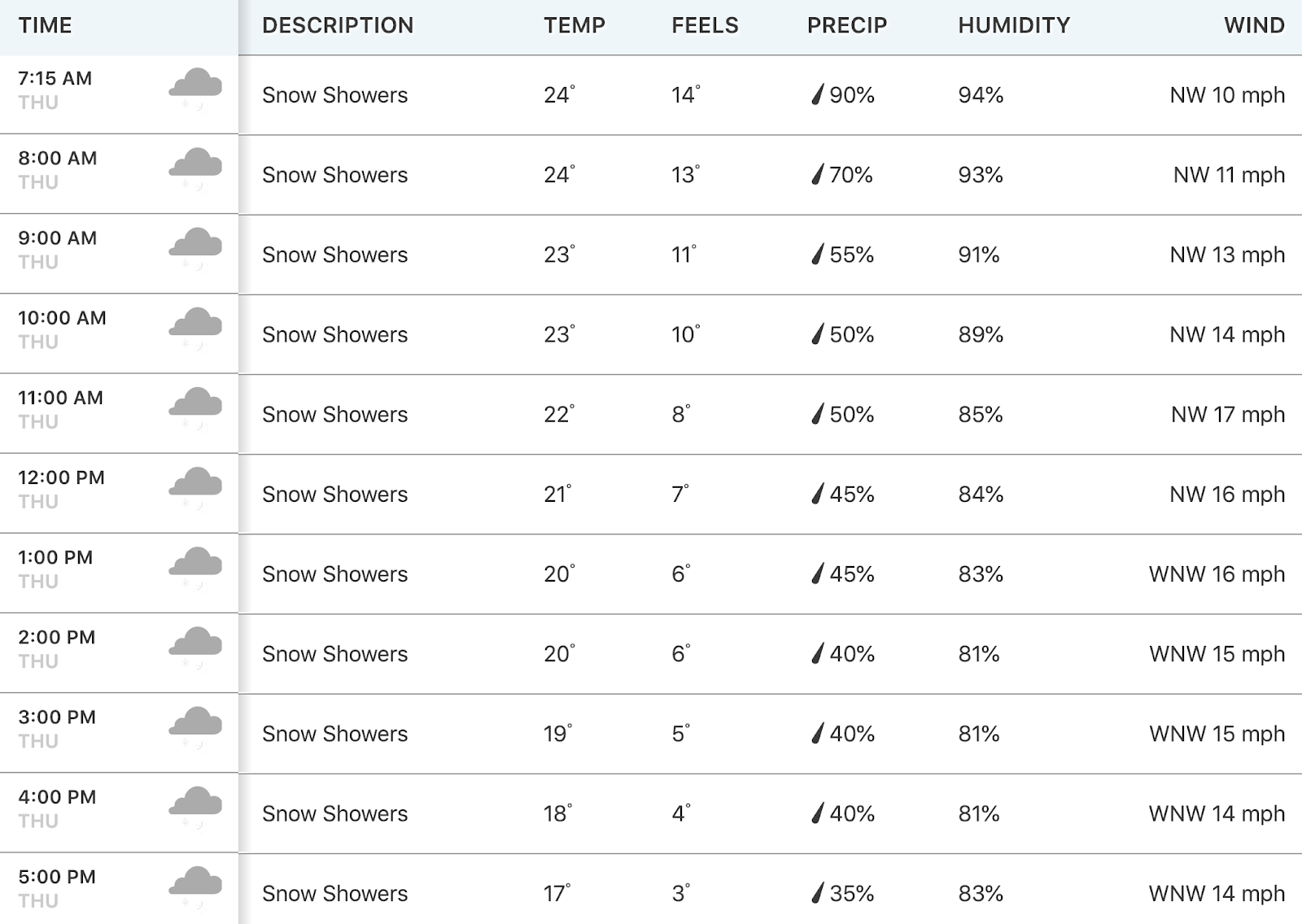This screenshot has height=924, width=1302.
Task: Click the snow cloud icon for 12:00 PM
Action: tap(195, 489)
